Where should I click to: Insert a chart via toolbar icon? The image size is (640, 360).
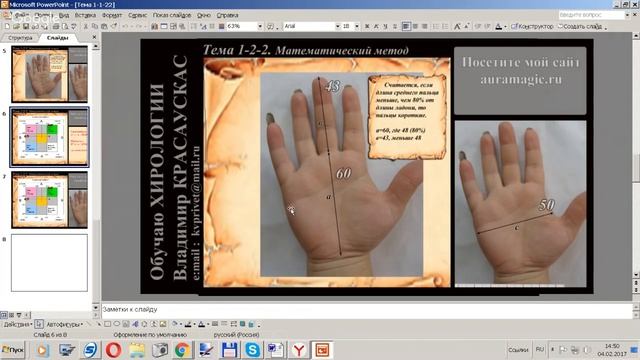(x=154, y=26)
